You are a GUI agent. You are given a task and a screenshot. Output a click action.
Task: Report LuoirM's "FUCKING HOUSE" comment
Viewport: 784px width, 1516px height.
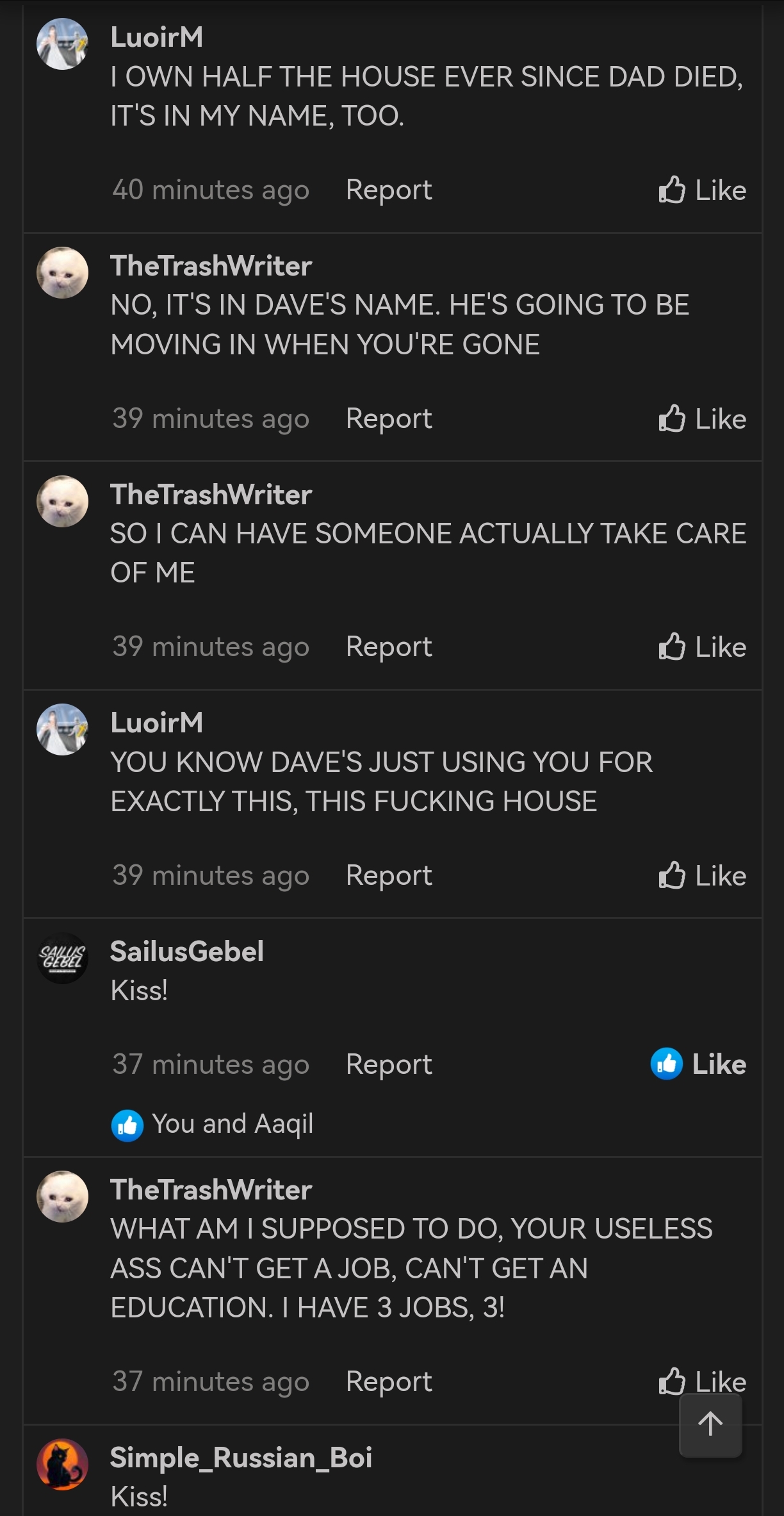tap(389, 876)
